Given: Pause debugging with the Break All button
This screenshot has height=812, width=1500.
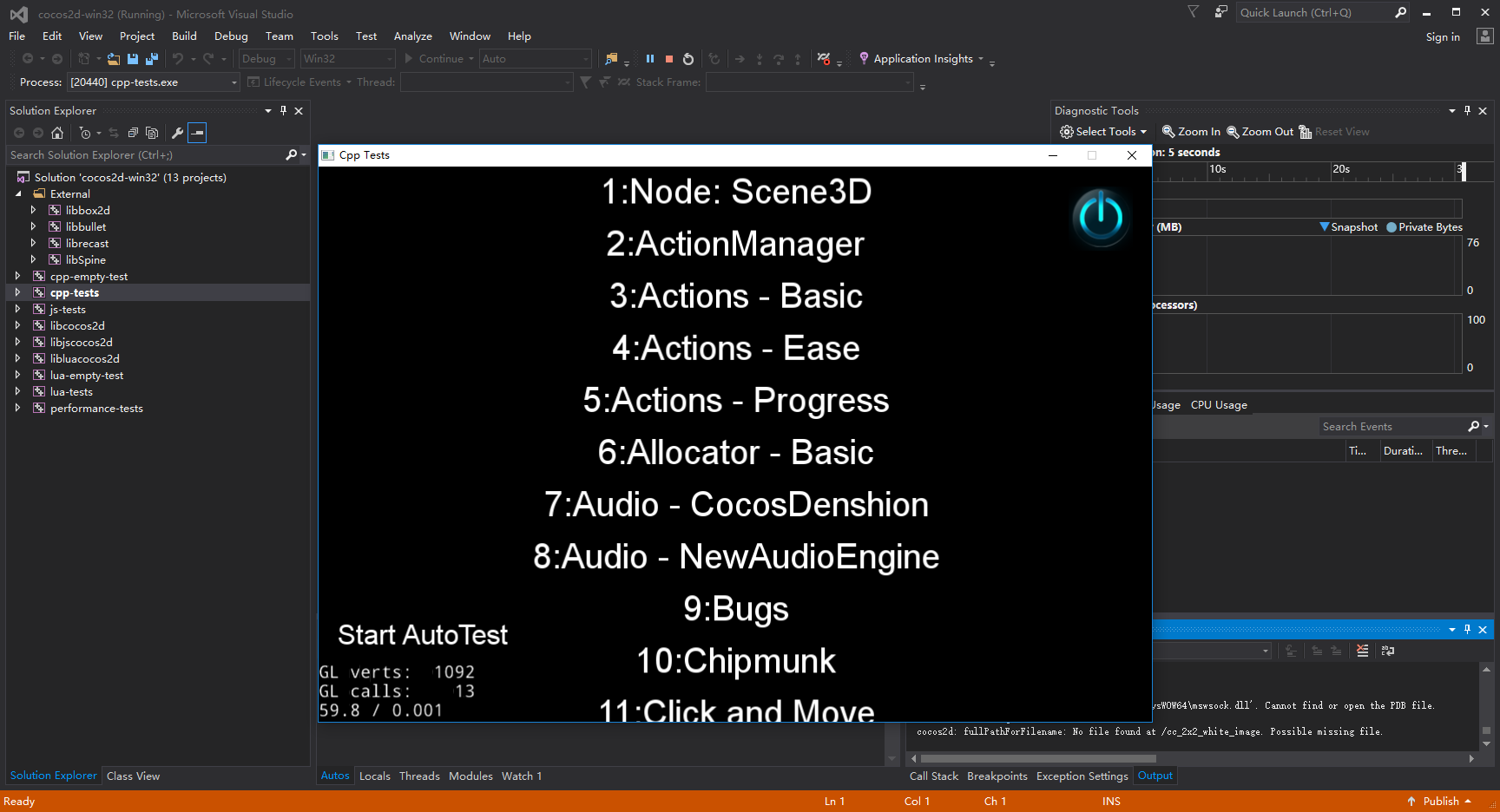Looking at the screenshot, I should click(x=650, y=59).
